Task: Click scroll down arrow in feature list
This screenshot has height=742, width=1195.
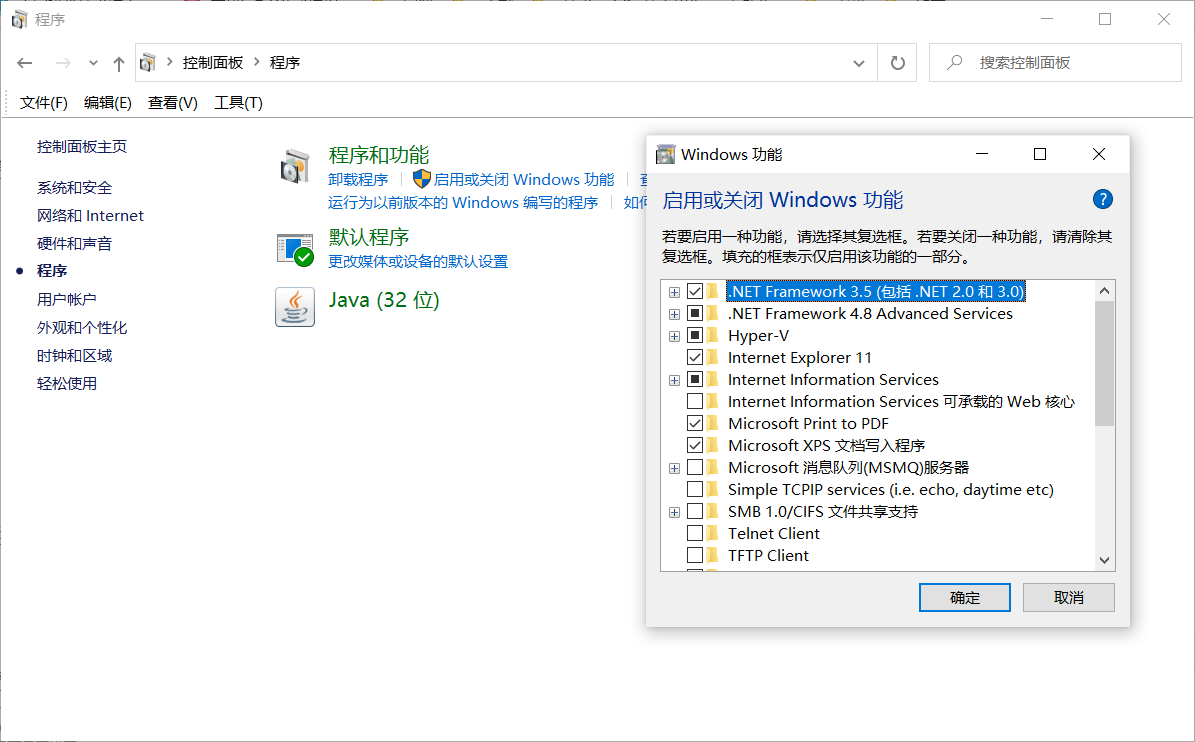Action: (1104, 560)
